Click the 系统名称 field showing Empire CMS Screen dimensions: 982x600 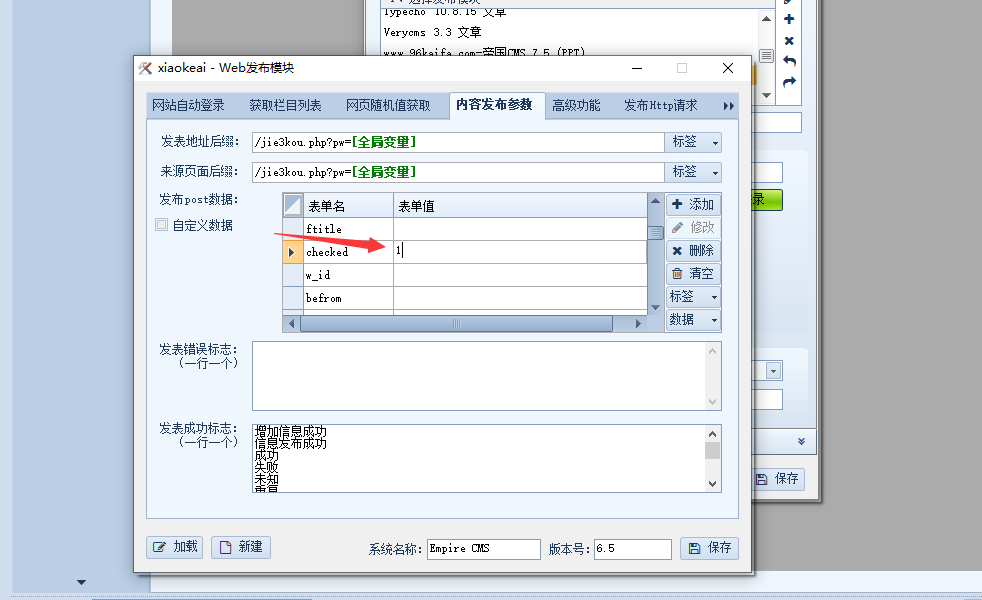point(483,549)
